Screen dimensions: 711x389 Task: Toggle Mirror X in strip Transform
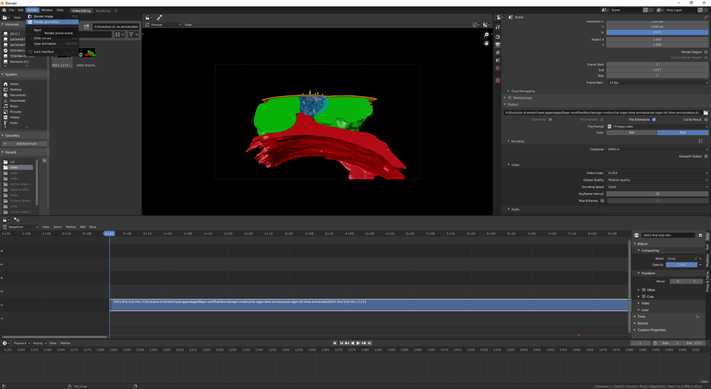click(677, 281)
